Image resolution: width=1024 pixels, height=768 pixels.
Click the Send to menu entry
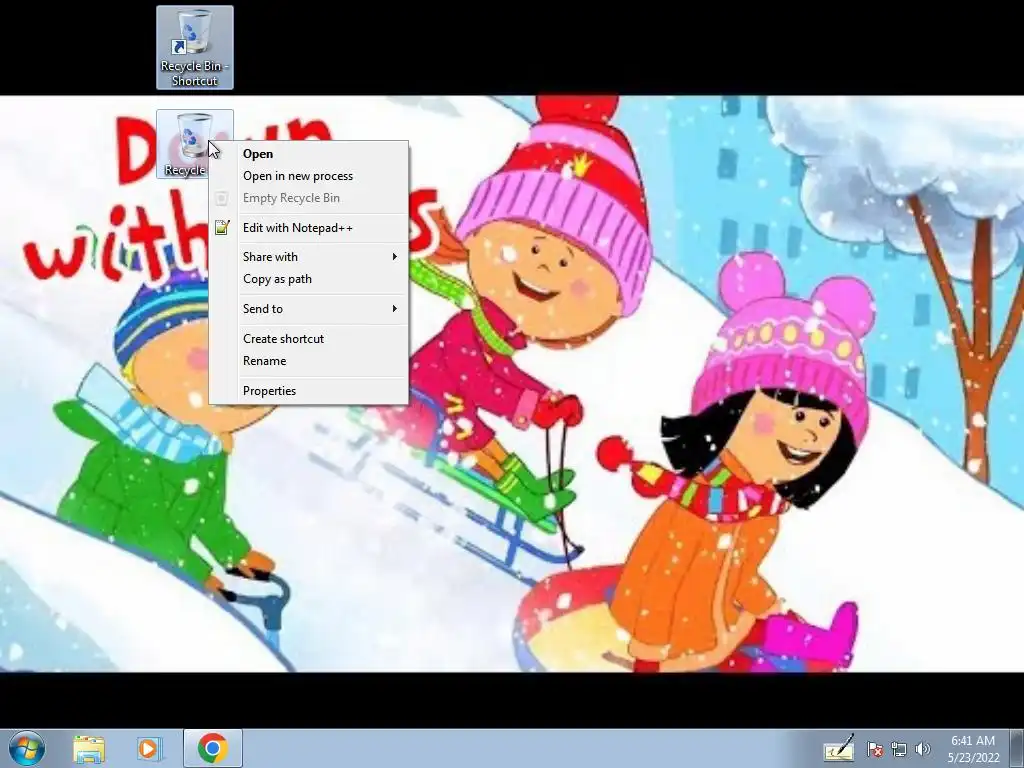pos(308,309)
